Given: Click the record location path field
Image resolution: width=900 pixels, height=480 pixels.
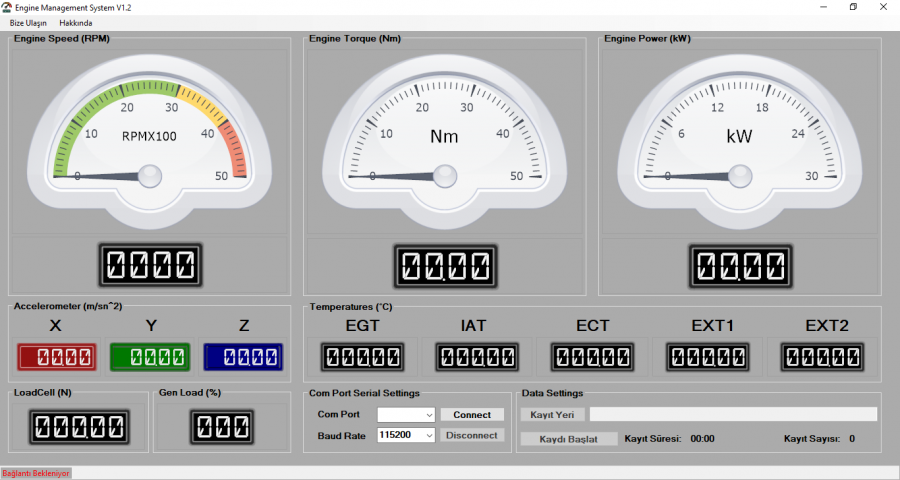Looking at the screenshot, I should (733, 414).
